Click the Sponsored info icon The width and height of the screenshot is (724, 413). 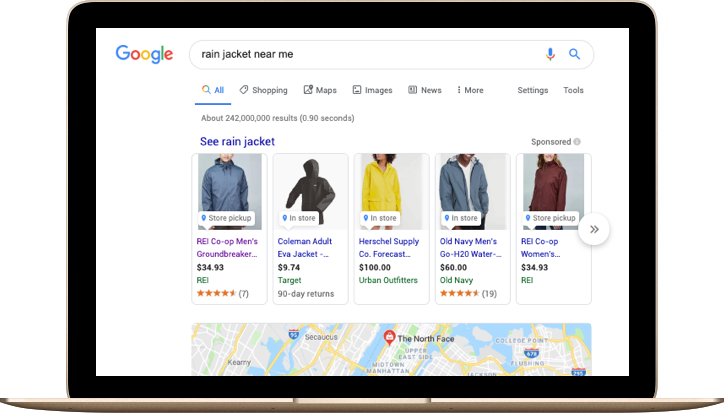click(x=577, y=142)
